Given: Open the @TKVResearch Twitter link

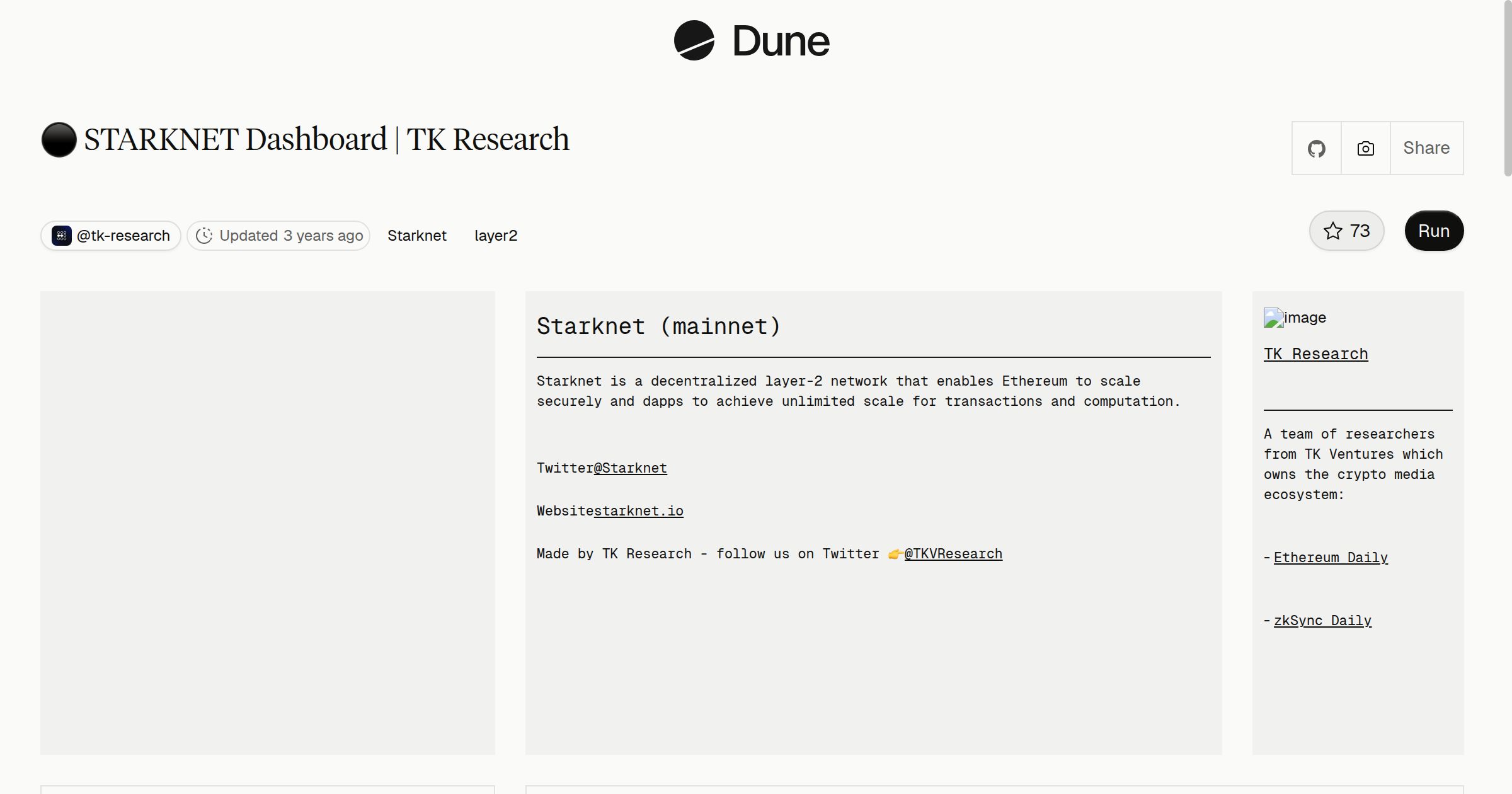Looking at the screenshot, I should pyautogui.click(x=953, y=554).
